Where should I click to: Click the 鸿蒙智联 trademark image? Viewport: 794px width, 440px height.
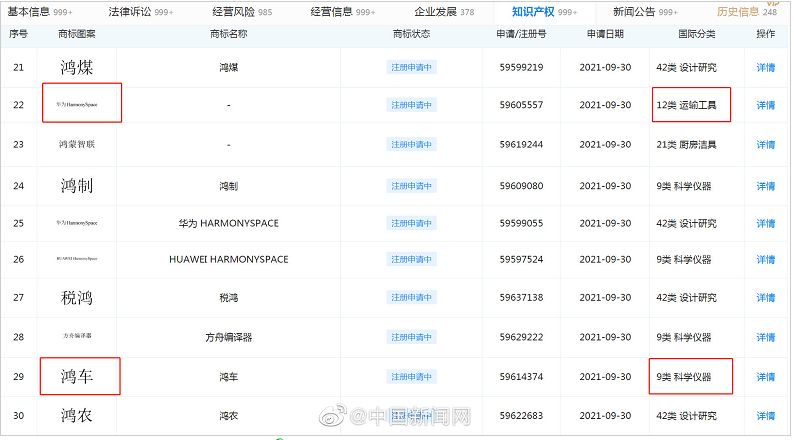point(76,144)
